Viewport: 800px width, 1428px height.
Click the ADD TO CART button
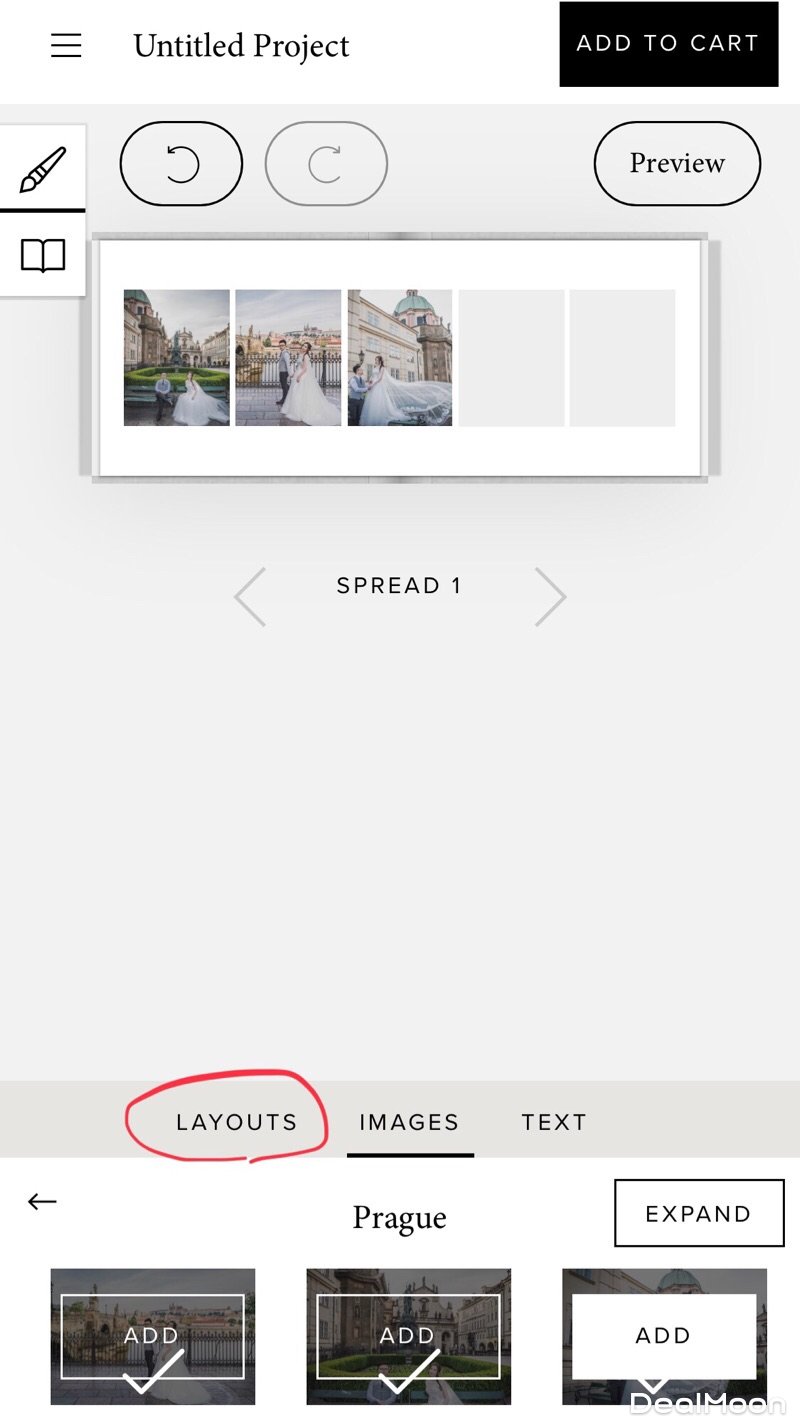click(668, 44)
